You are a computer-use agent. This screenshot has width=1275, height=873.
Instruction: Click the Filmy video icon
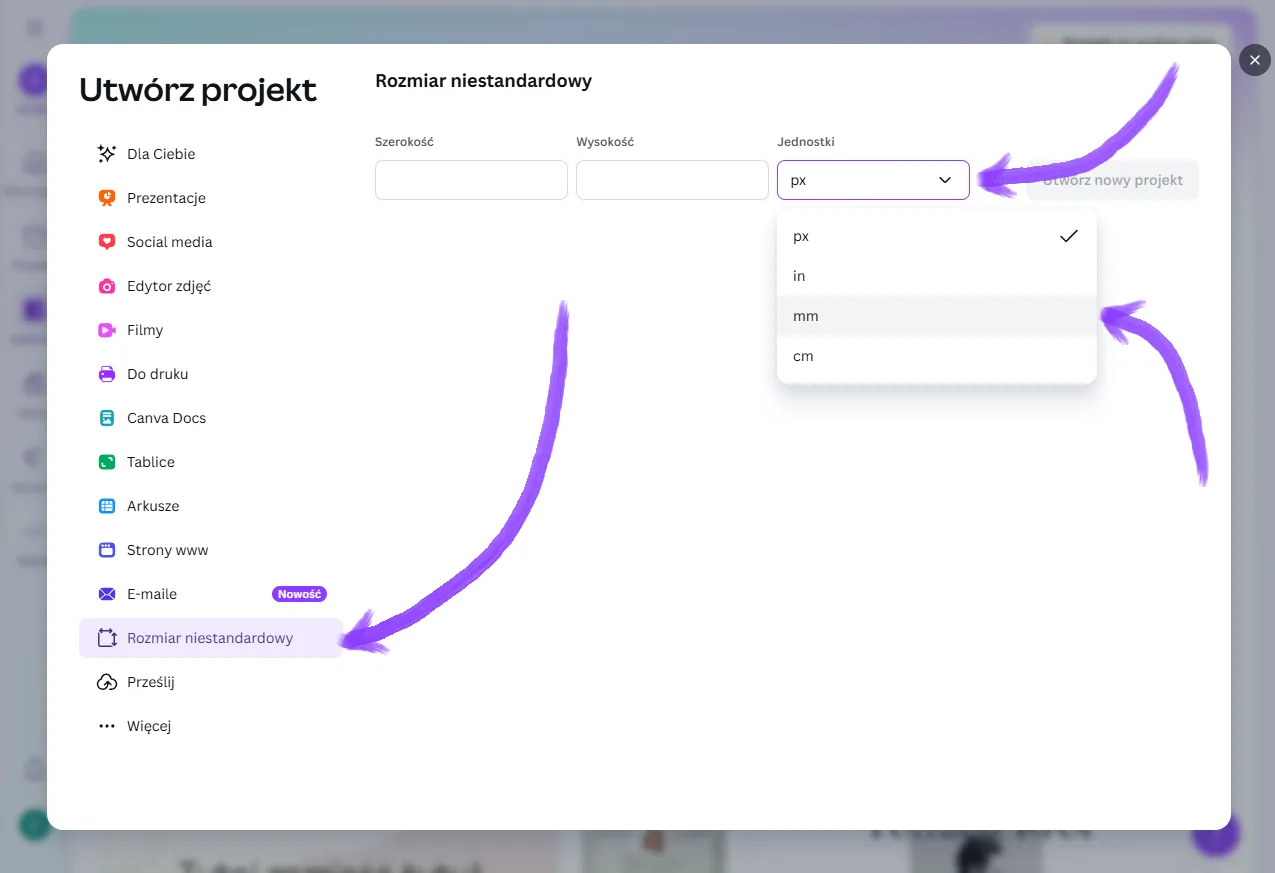[x=107, y=330]
